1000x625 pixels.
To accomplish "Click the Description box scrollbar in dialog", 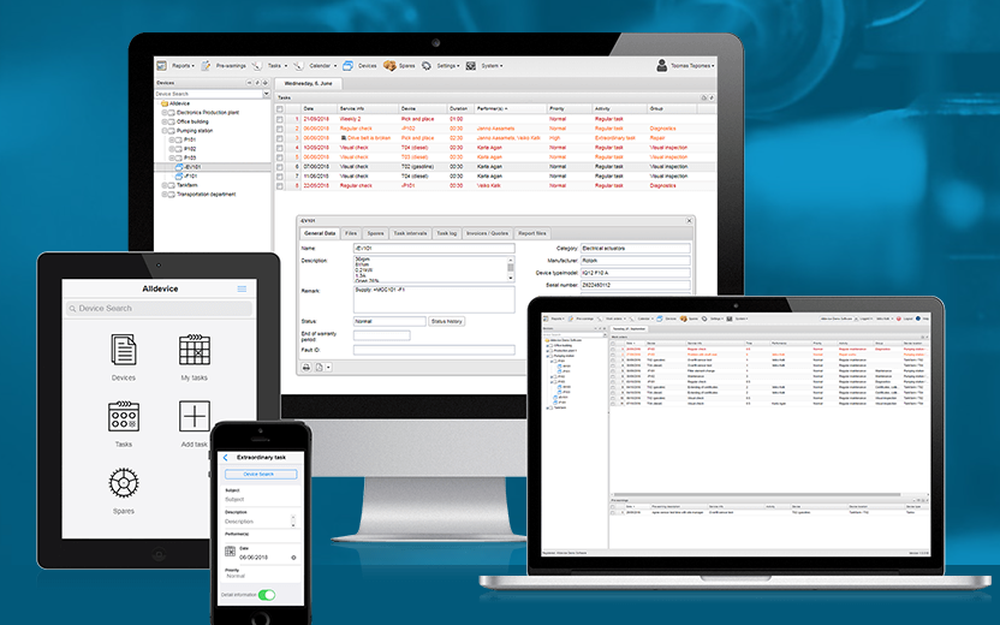I will tap(510, 269).
